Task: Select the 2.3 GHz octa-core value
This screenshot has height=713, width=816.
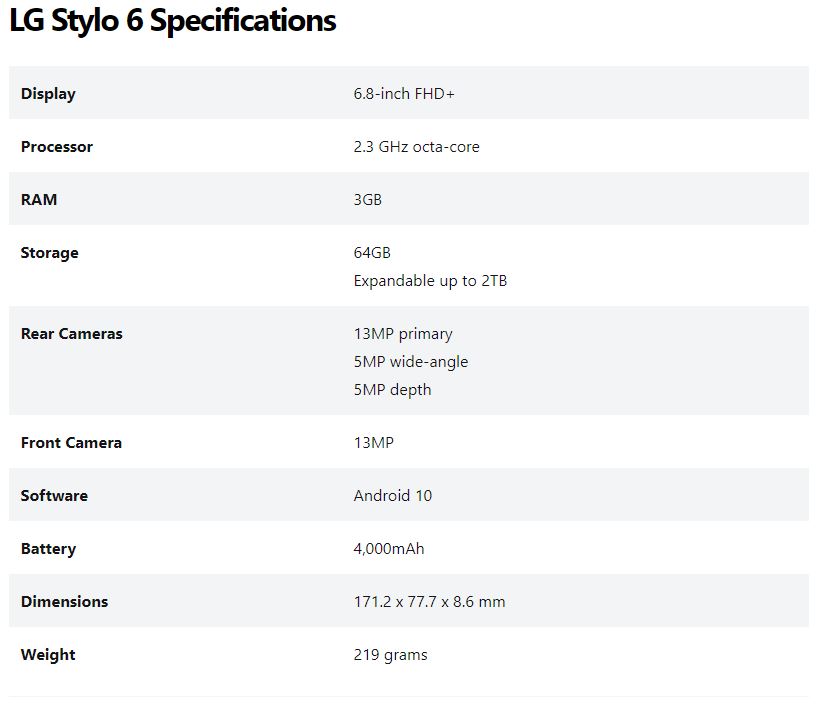Action: point(416,147)
